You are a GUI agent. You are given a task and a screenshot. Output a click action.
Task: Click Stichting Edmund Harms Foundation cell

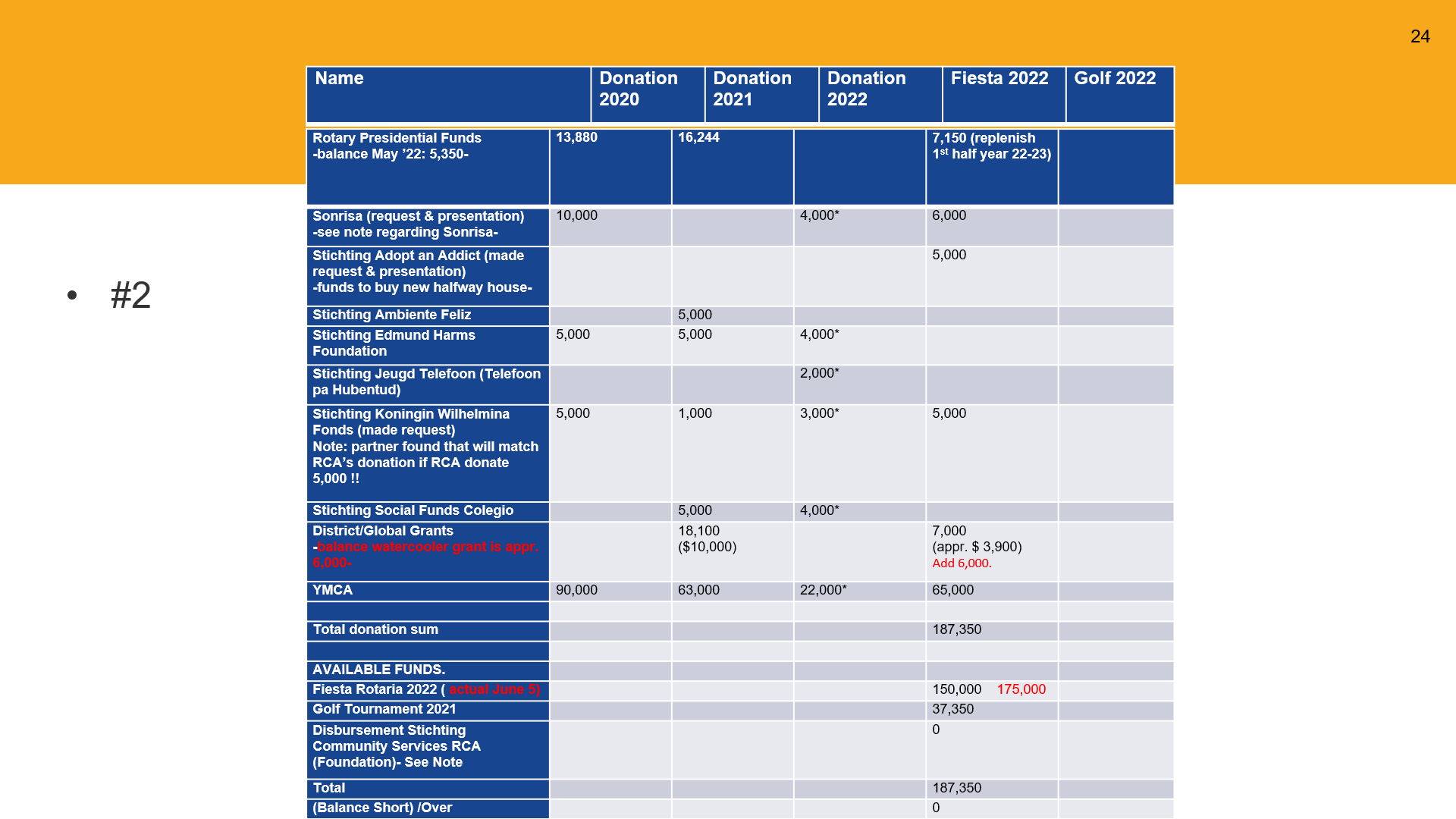428,345
